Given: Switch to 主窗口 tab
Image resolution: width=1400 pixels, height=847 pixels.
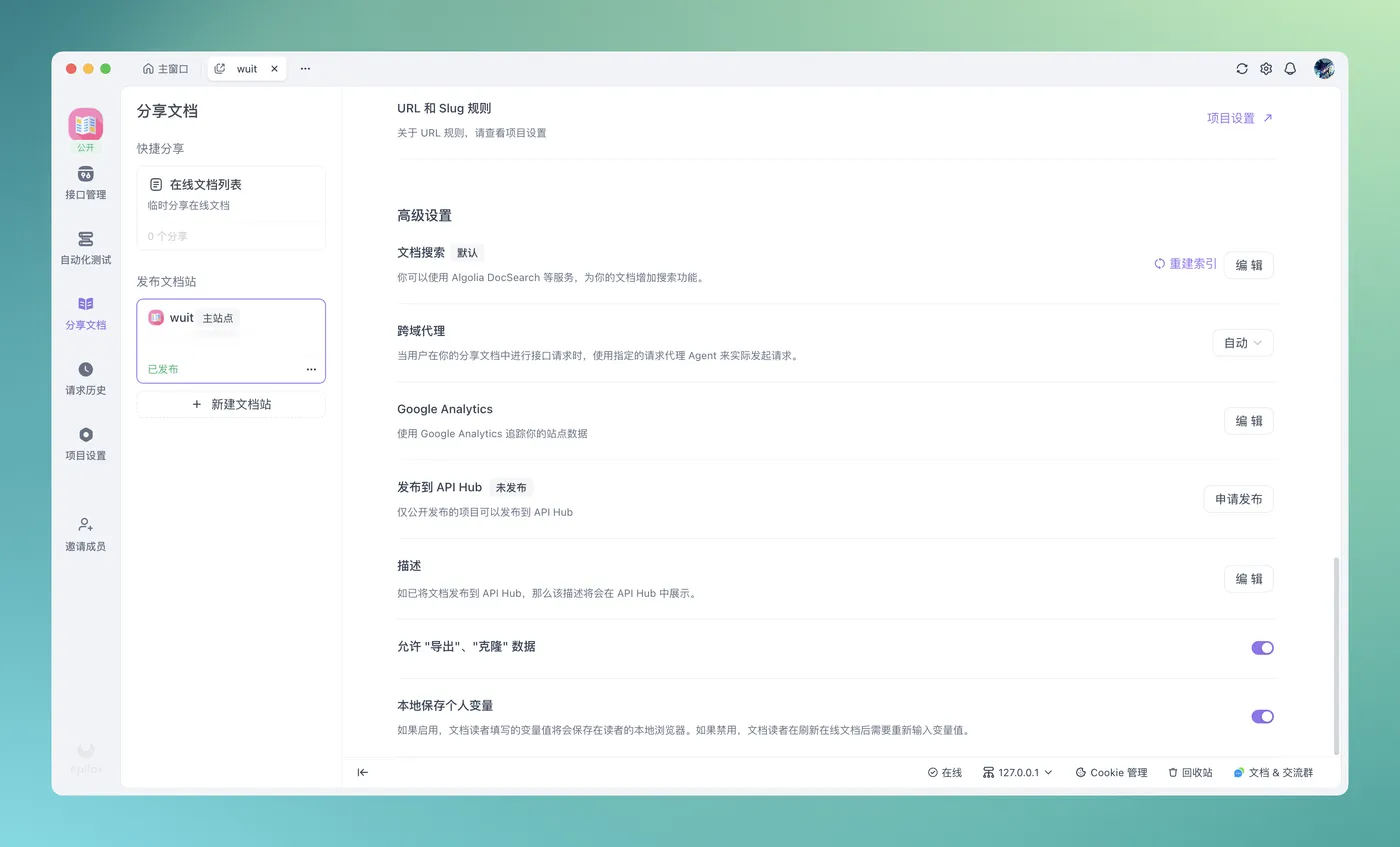Looking at the screenshot, I should 166,69.
